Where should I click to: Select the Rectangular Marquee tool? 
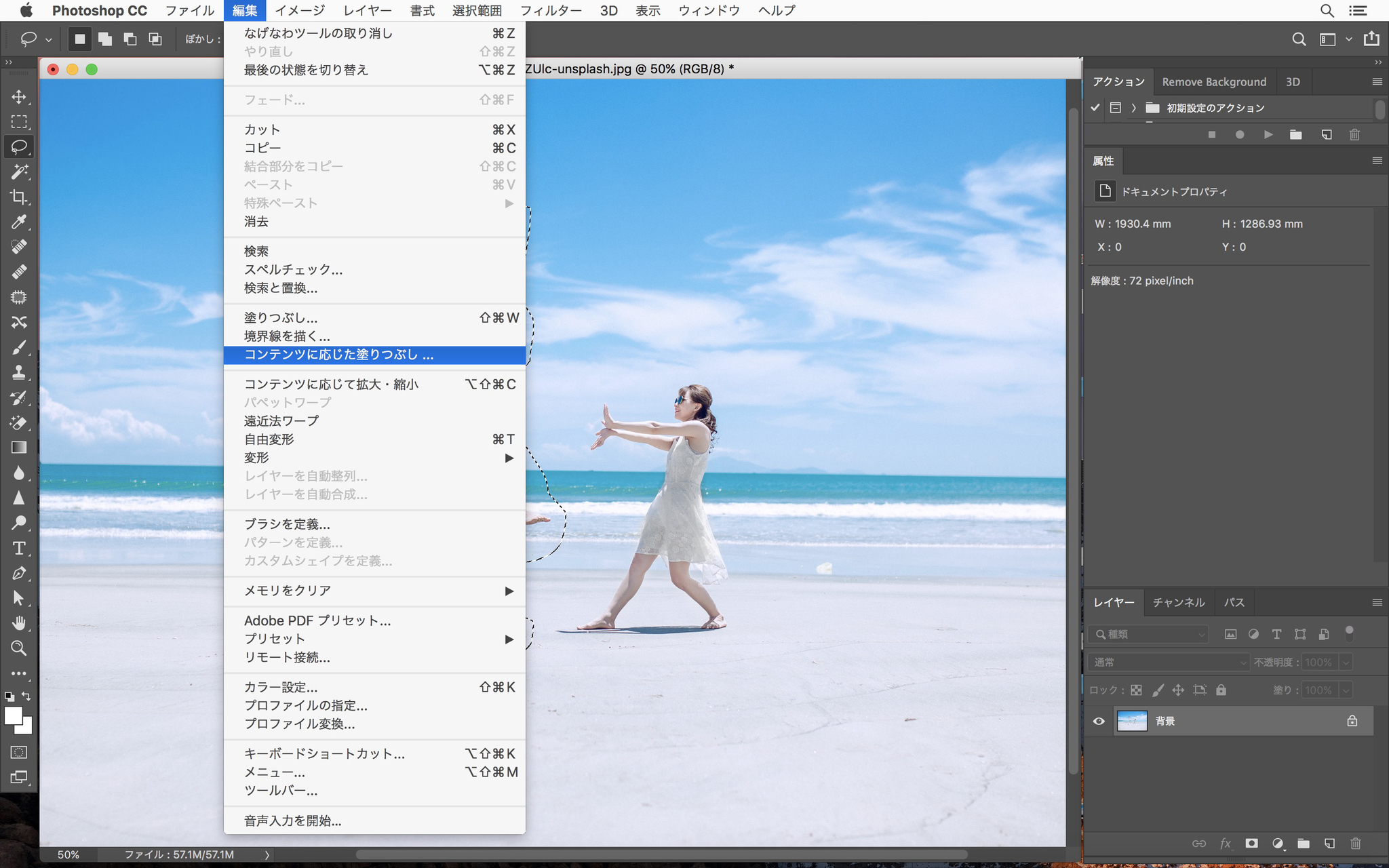pyautogui.click(x=18, y=120)
